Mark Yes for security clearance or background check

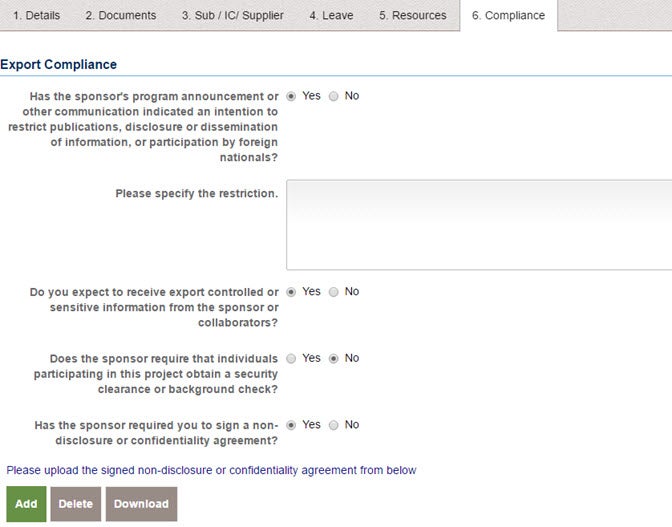coord(291,359)
